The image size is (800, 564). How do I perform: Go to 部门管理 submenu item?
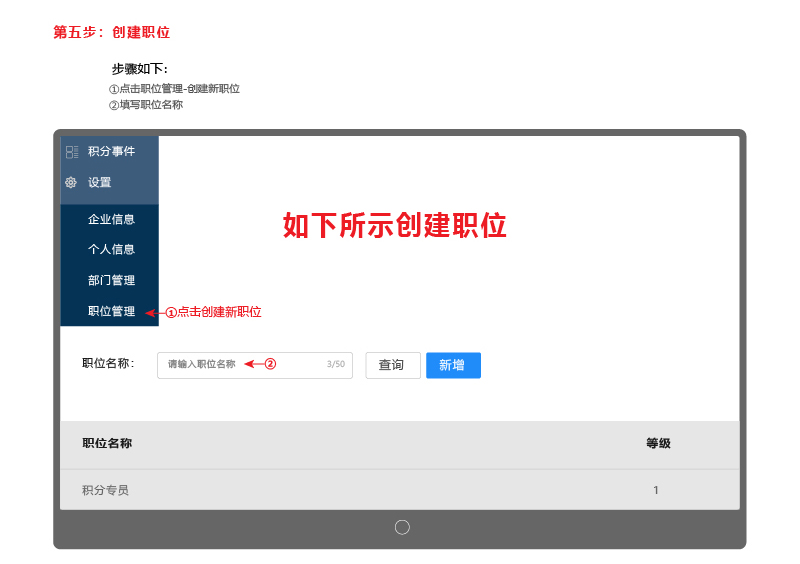pyautogui.click(x=110, y=280)
